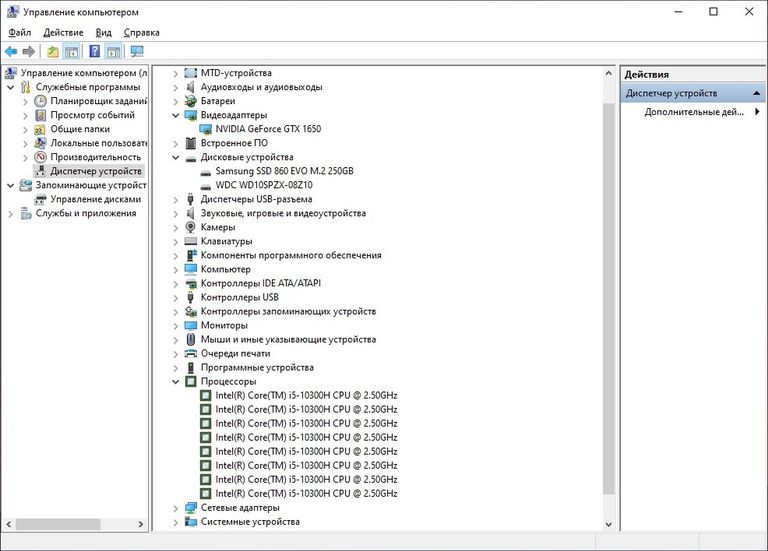
Task: Click the scan hardware monitor toolbar icon
Action: [137, 51]
